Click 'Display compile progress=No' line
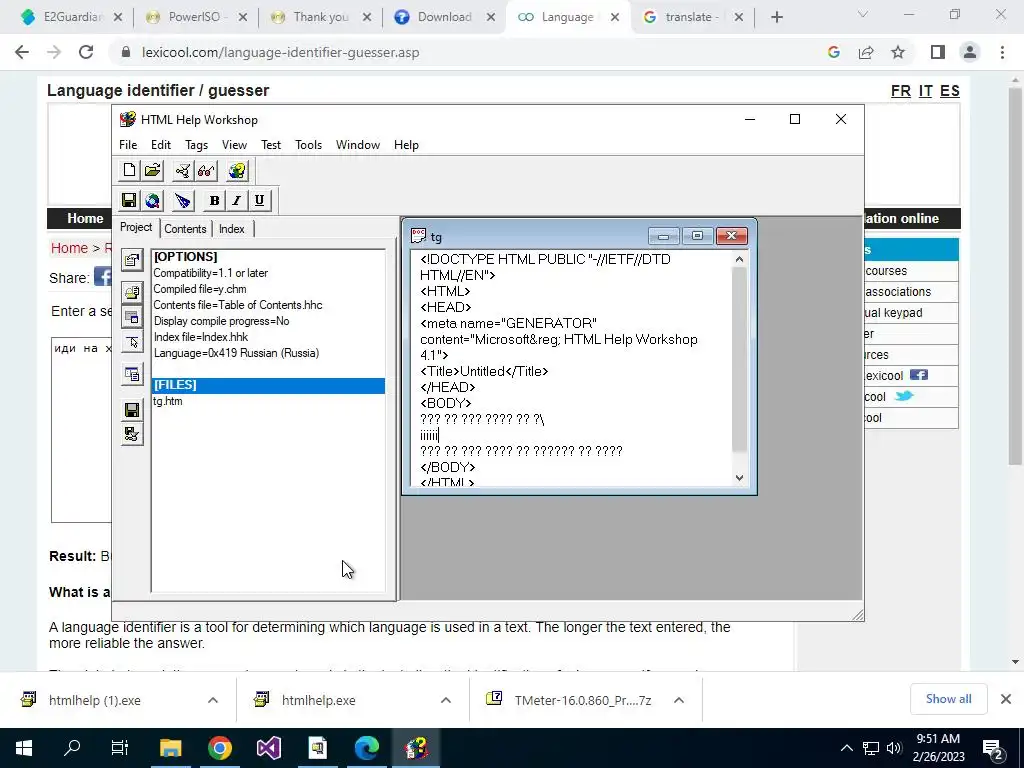This screenshot has width=1024, height=768. point(221,321)
